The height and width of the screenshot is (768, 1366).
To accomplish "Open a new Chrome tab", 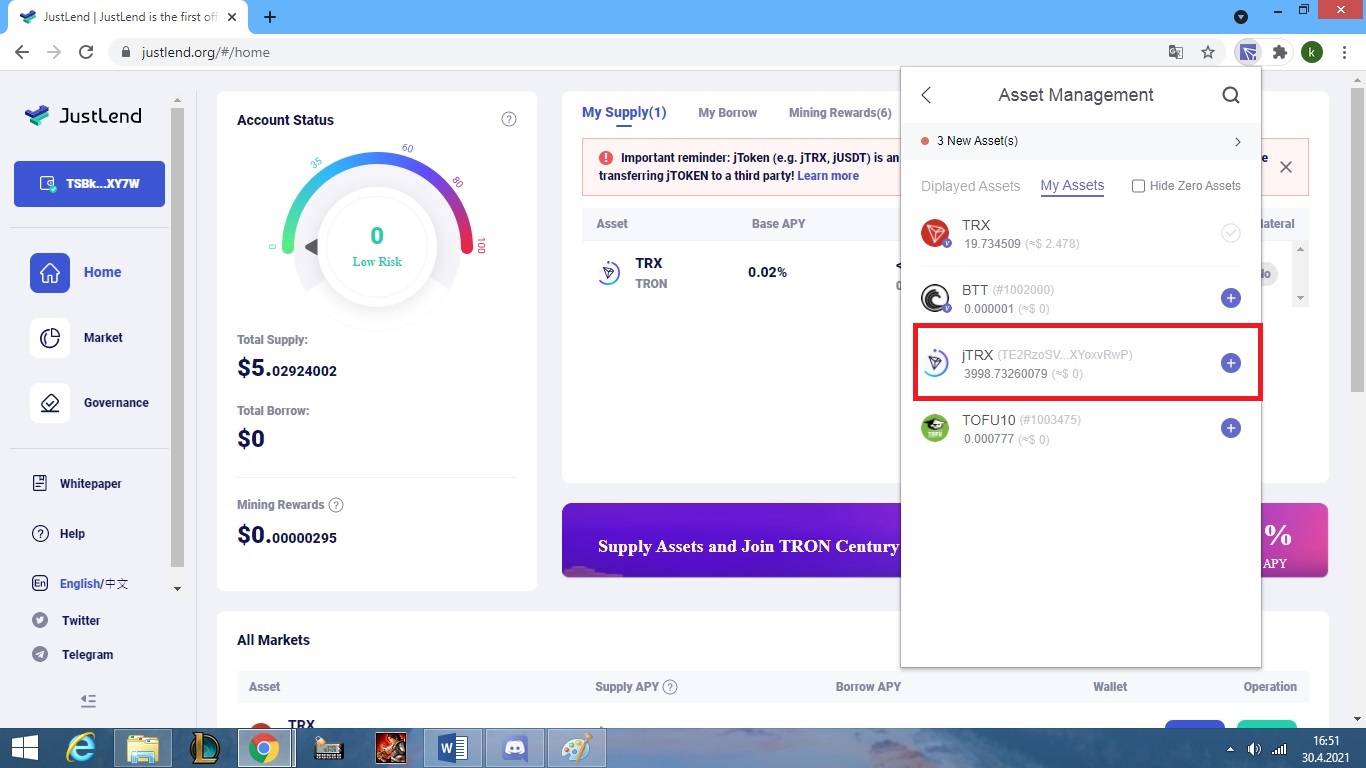I will coord(270,17).
